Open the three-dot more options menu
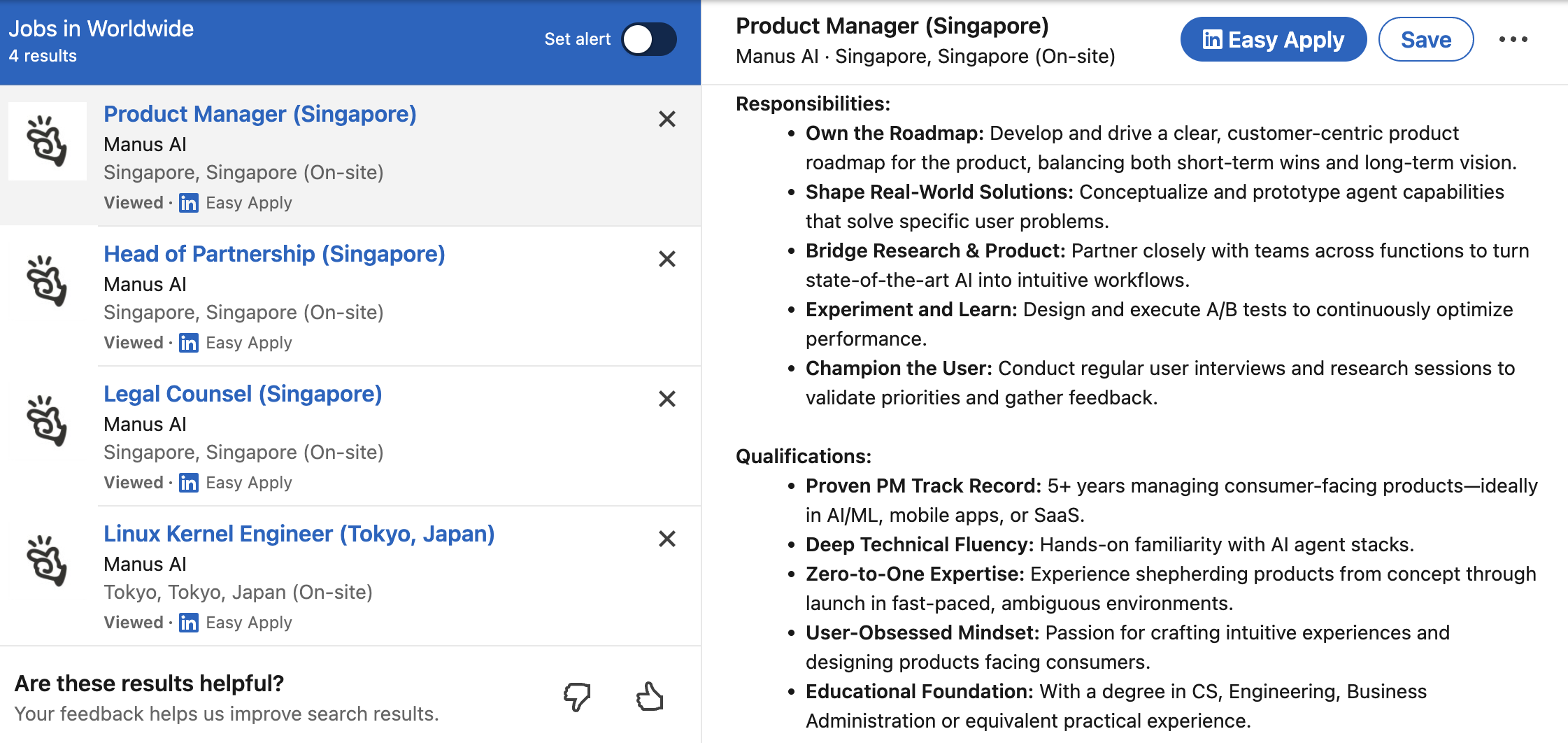This screenshot has width=1568, height=743. 1513,39
